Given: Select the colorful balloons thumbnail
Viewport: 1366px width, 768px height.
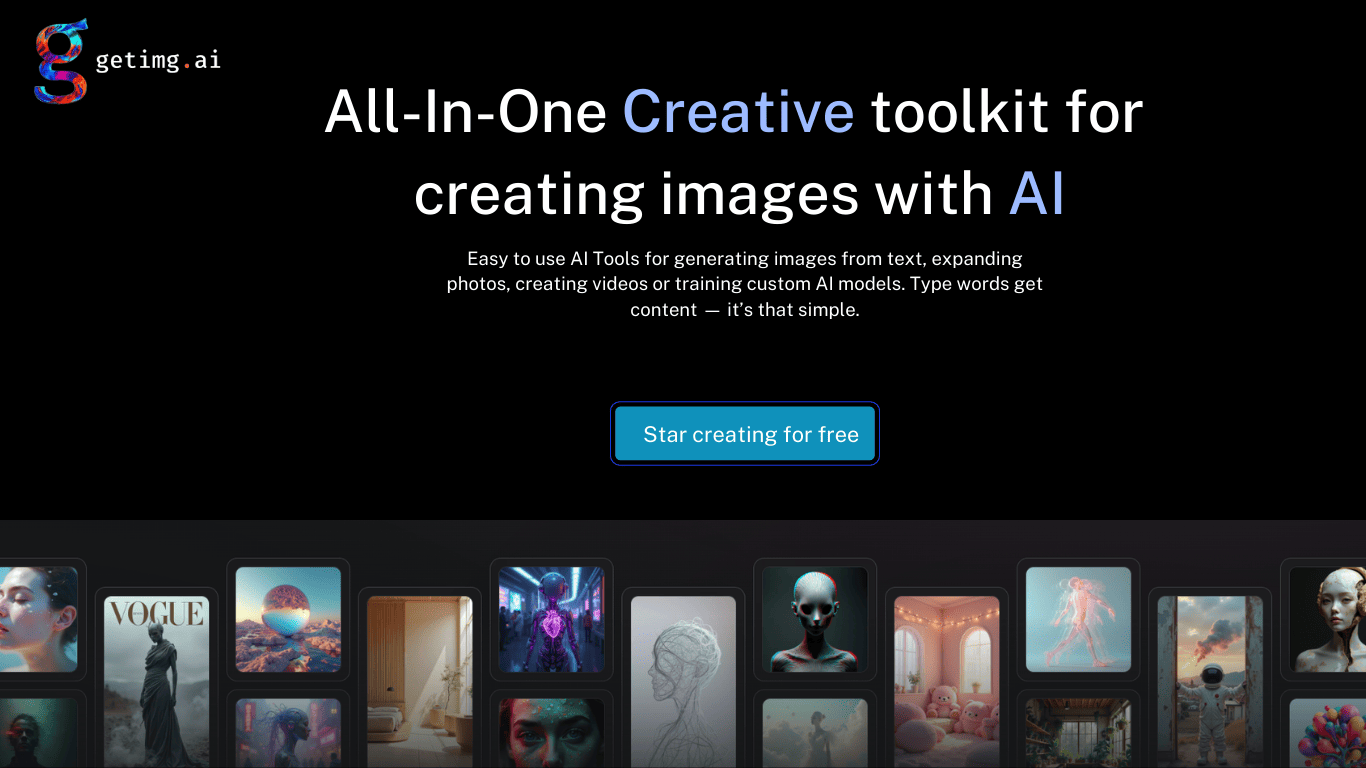Looking at the screenshot, I should pos(1327,733).
